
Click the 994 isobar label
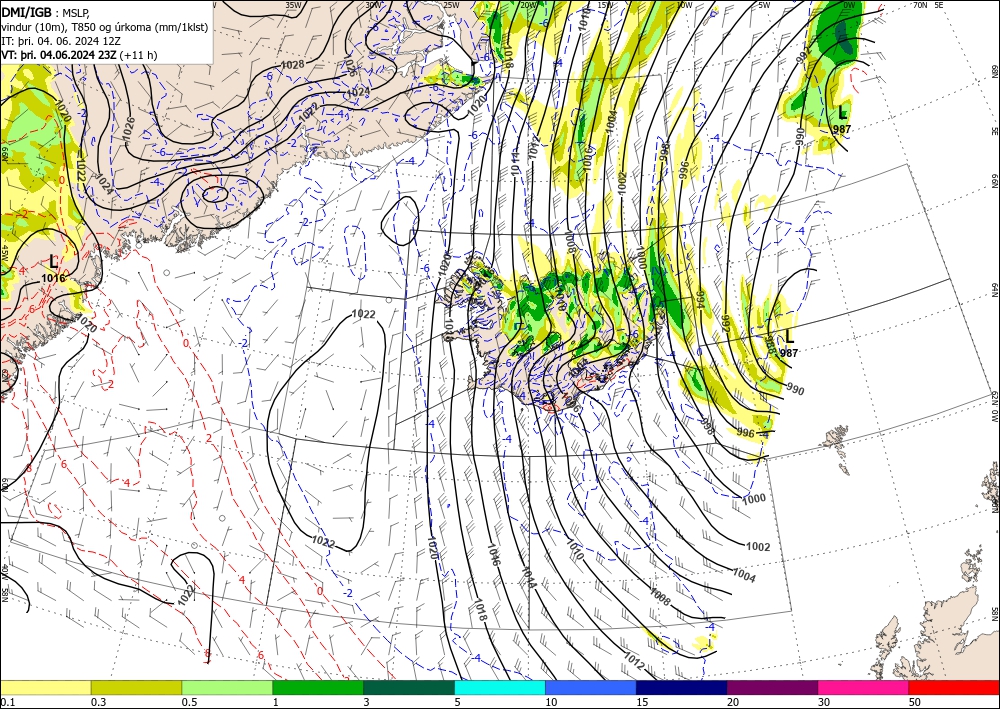(x=700, y=300)
